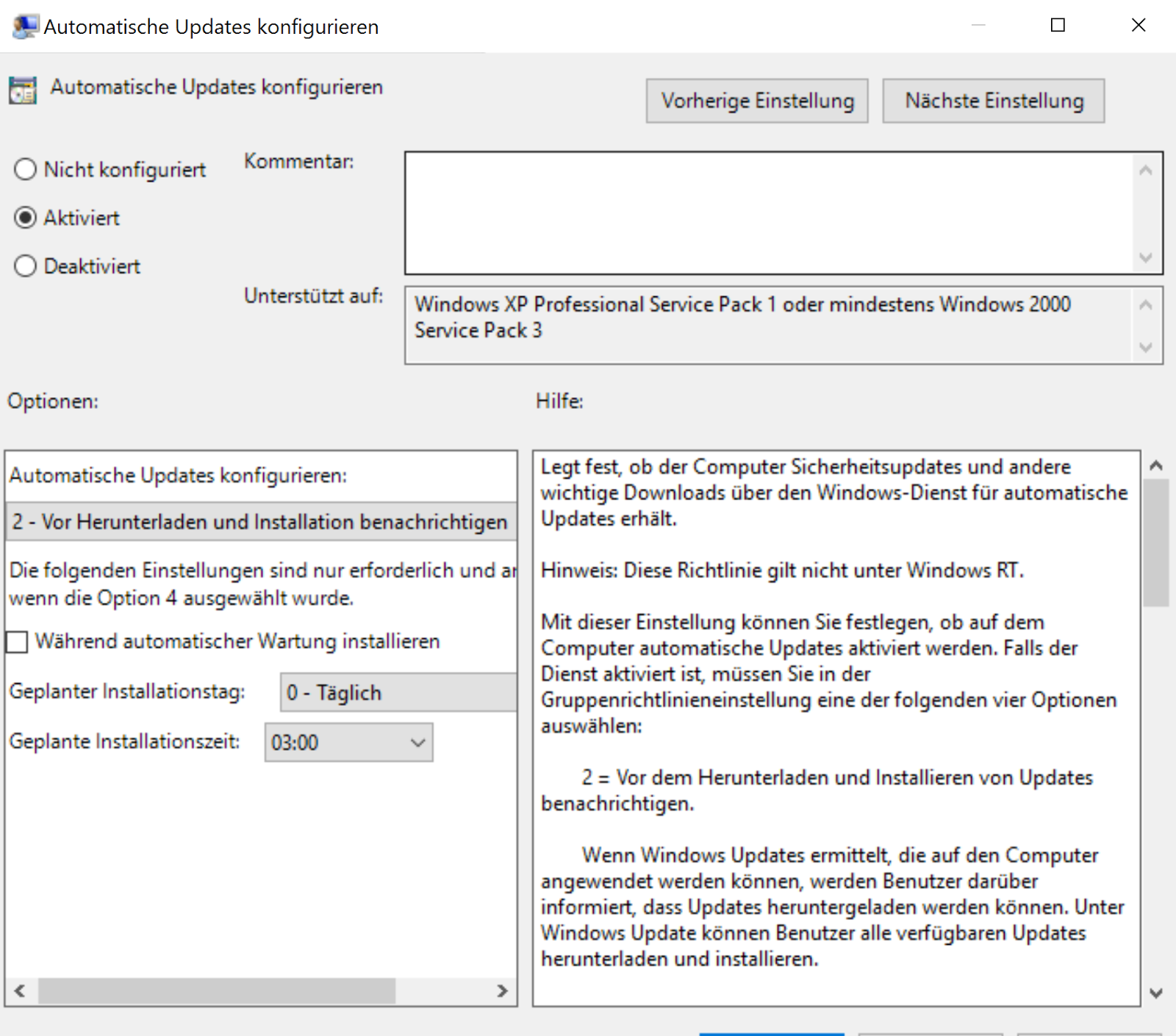This screenshot has width=1176, height=1036.
Task: Click the 'Legt fest, ob der Computer' paragraph
Action: click(x=834, y=493)
